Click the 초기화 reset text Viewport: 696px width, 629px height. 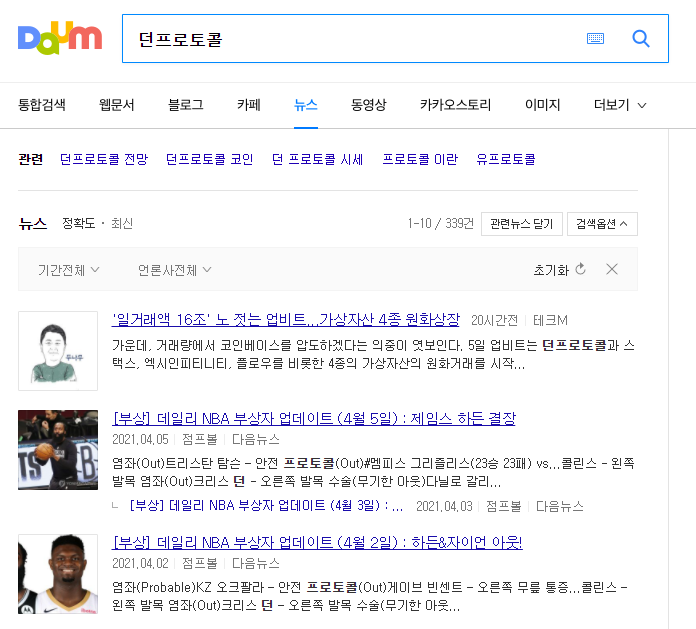click(551, 270)
